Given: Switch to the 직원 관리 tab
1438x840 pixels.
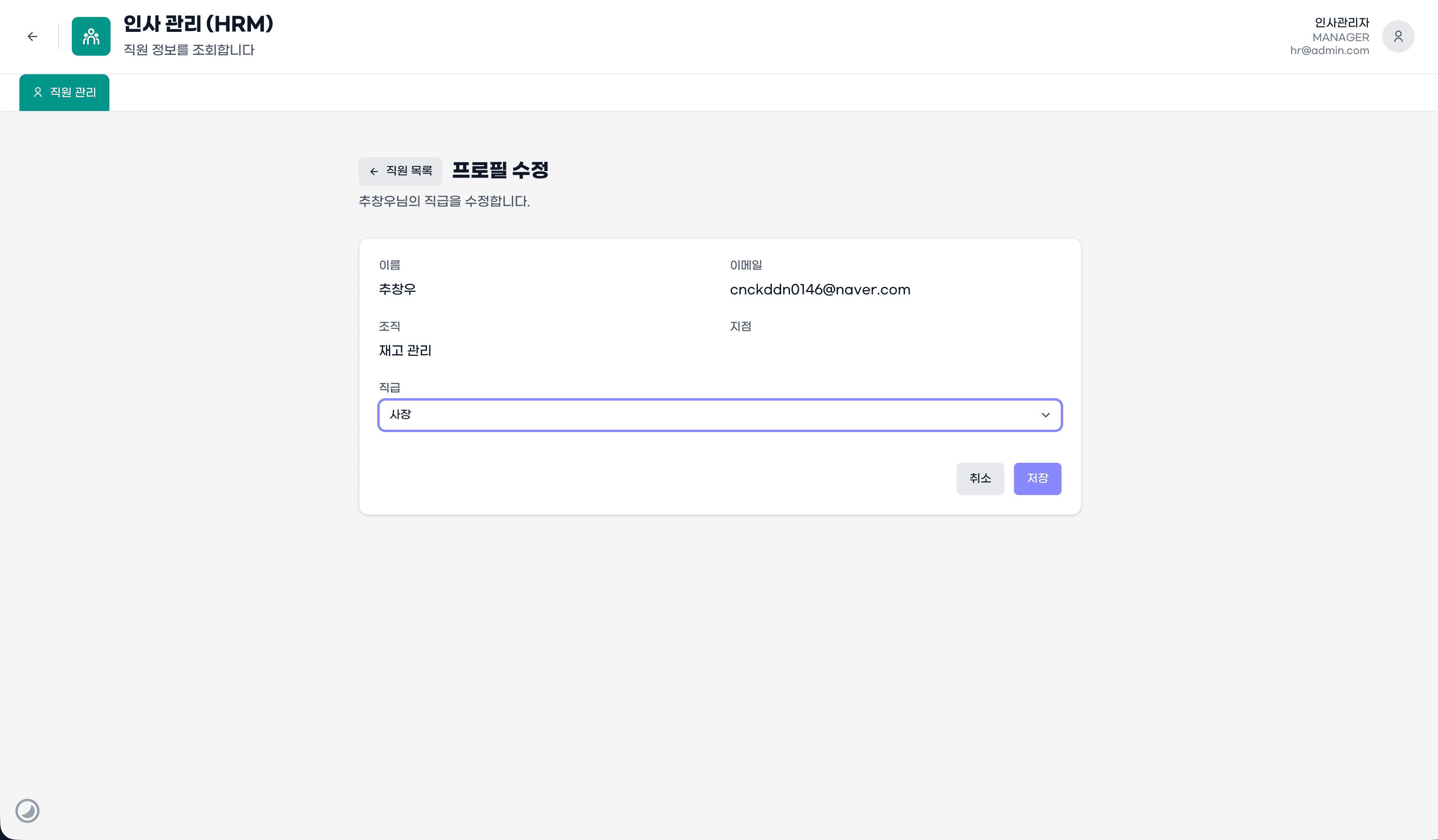Looking at the screenshot, I should [65, 92].
